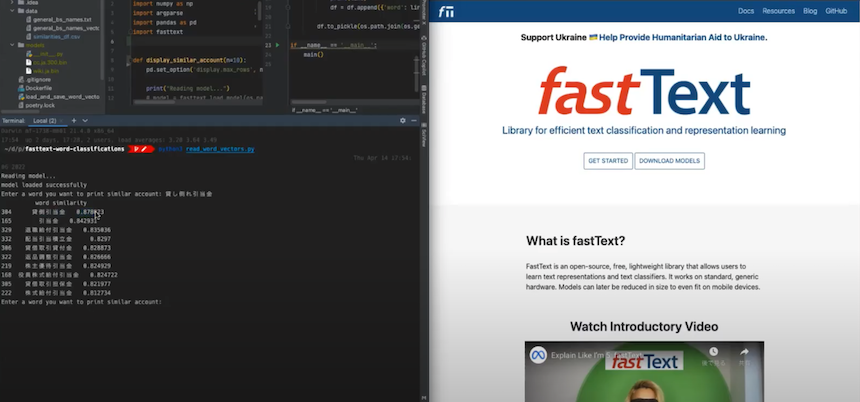Click the fastText logo icon in navbar
This screenshot has height=402, width=860.
446,12
